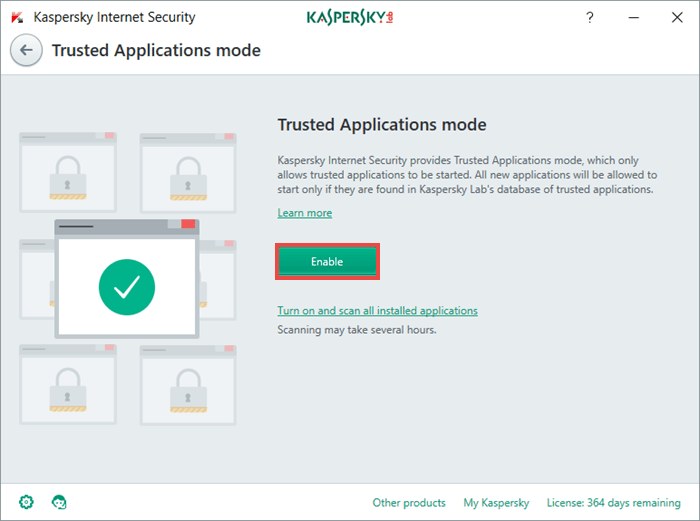Click the bottom-right locked window illustration
The image size is (700, 521).
point(187,382)
